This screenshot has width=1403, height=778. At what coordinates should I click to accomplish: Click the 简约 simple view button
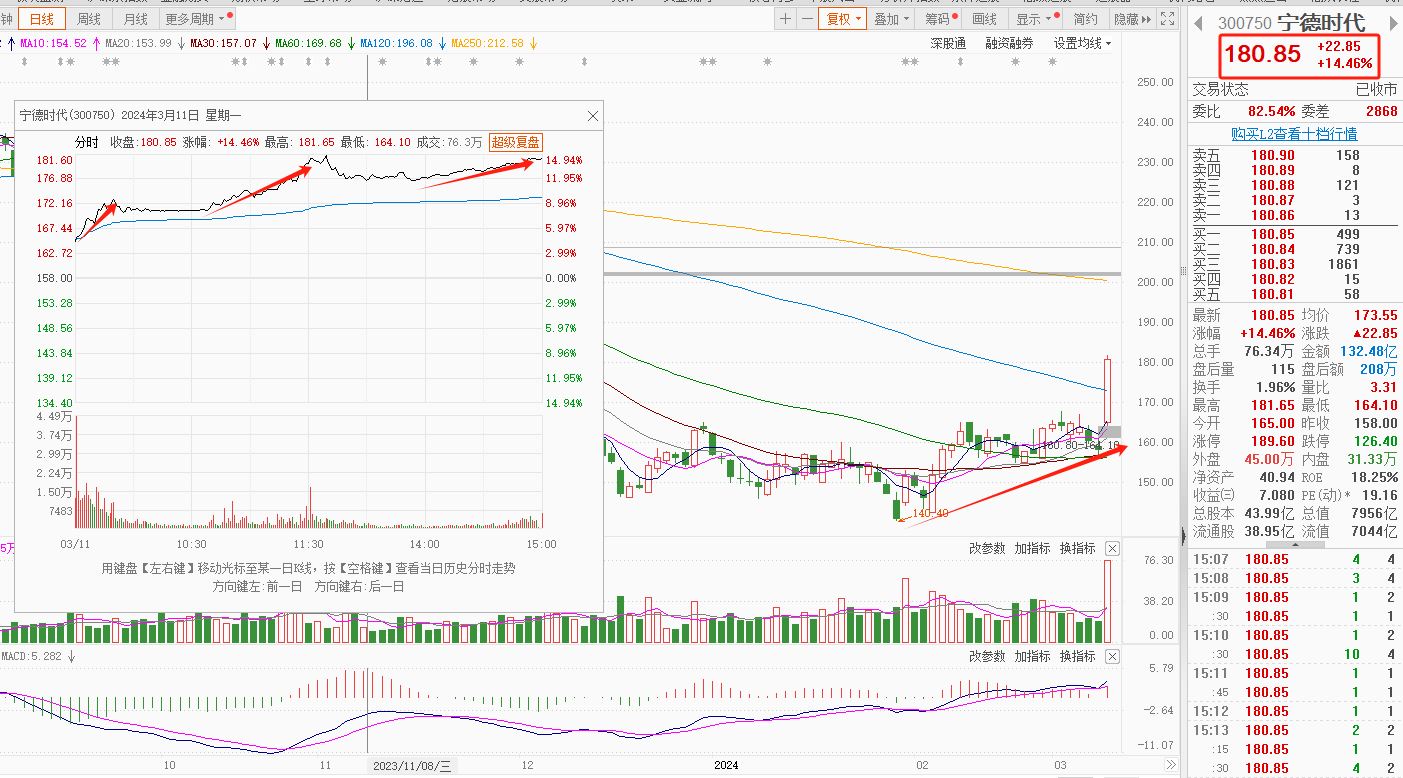pyautogui.click(x=1086, y=19)
